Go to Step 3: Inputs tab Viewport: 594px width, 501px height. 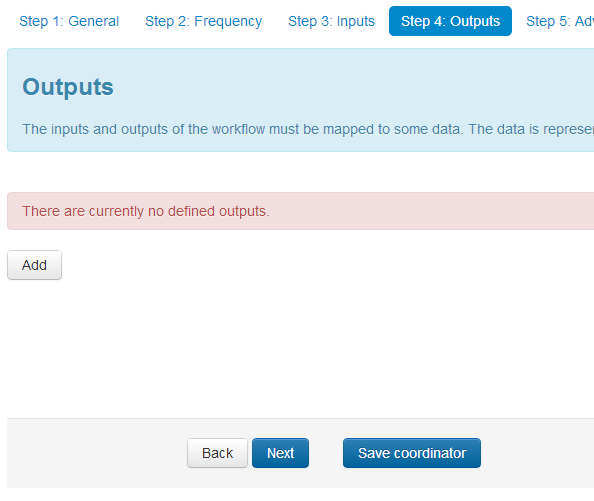tap(331, 21)
